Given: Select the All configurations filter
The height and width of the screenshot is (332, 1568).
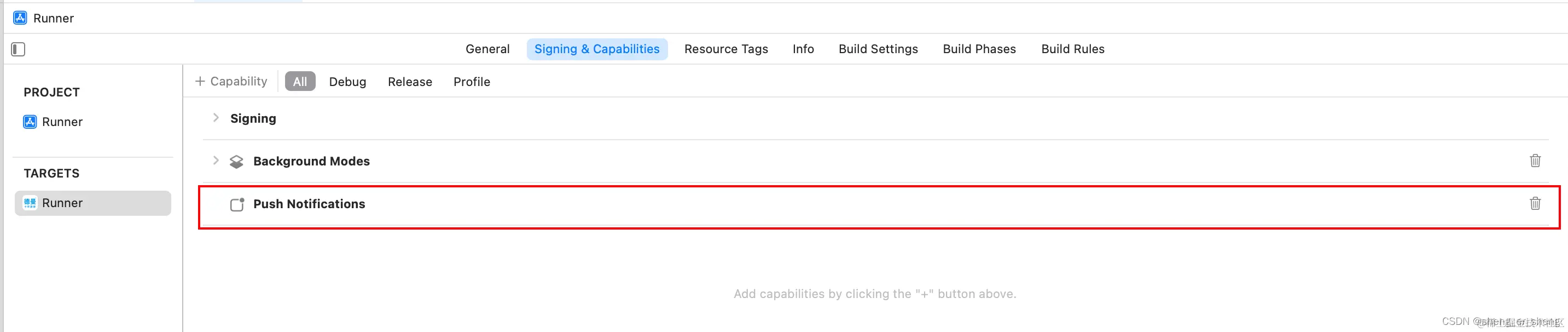Looking at the screenshot, I should coord(300,82).
